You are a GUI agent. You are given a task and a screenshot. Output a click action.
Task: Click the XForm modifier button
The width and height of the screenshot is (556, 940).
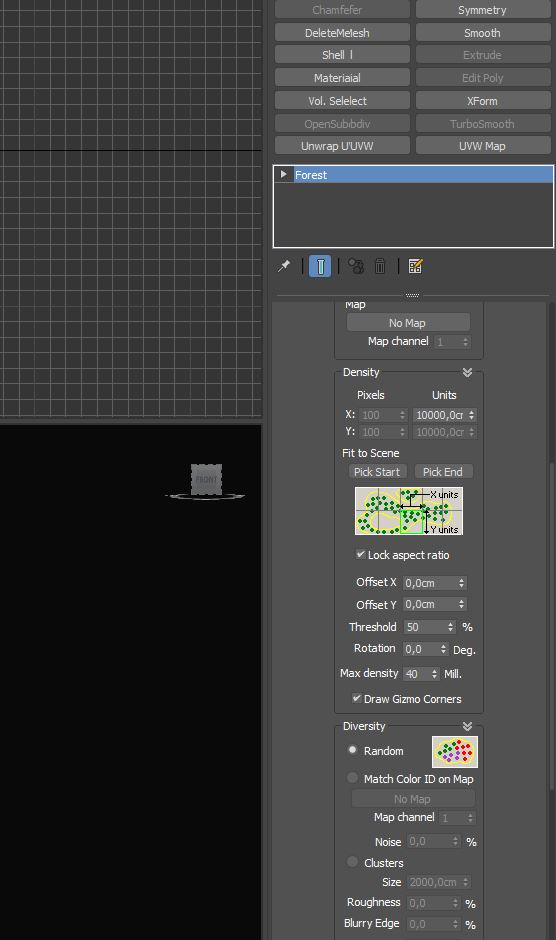(483, 100)
